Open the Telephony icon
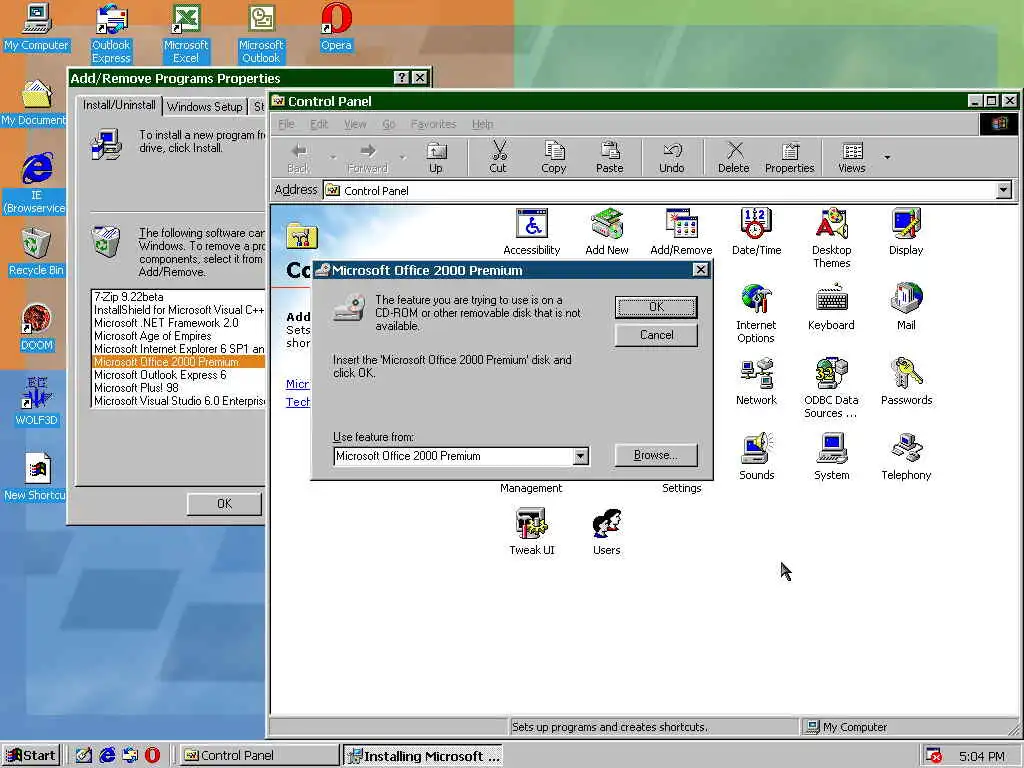Viewport: 1024px width, 768px height. pyautogui.click(x=906, y=457)
